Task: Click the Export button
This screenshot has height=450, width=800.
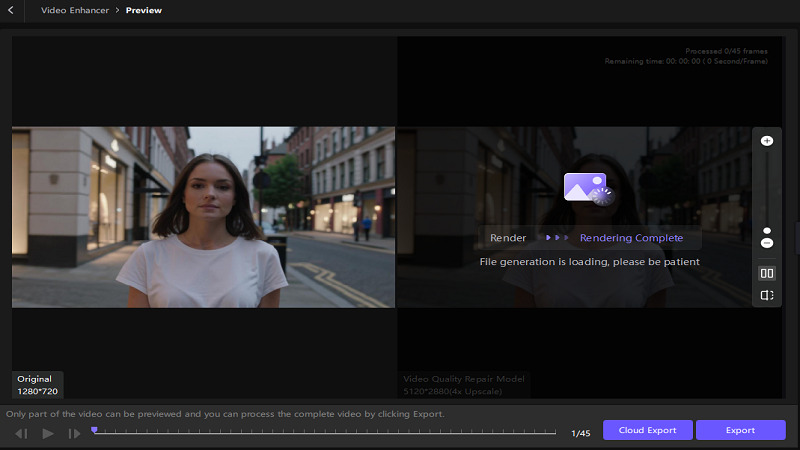Action: 740,430
